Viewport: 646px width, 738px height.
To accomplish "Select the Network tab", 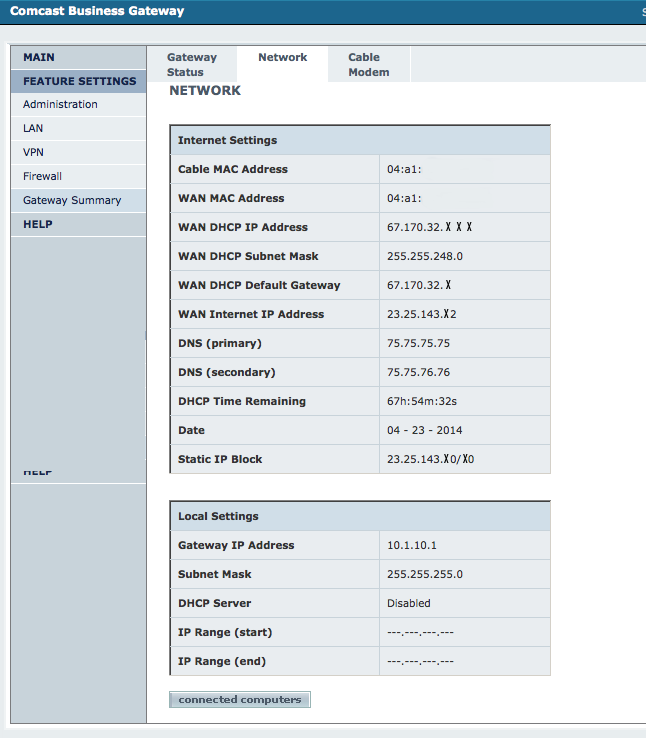I will point(282,57).
